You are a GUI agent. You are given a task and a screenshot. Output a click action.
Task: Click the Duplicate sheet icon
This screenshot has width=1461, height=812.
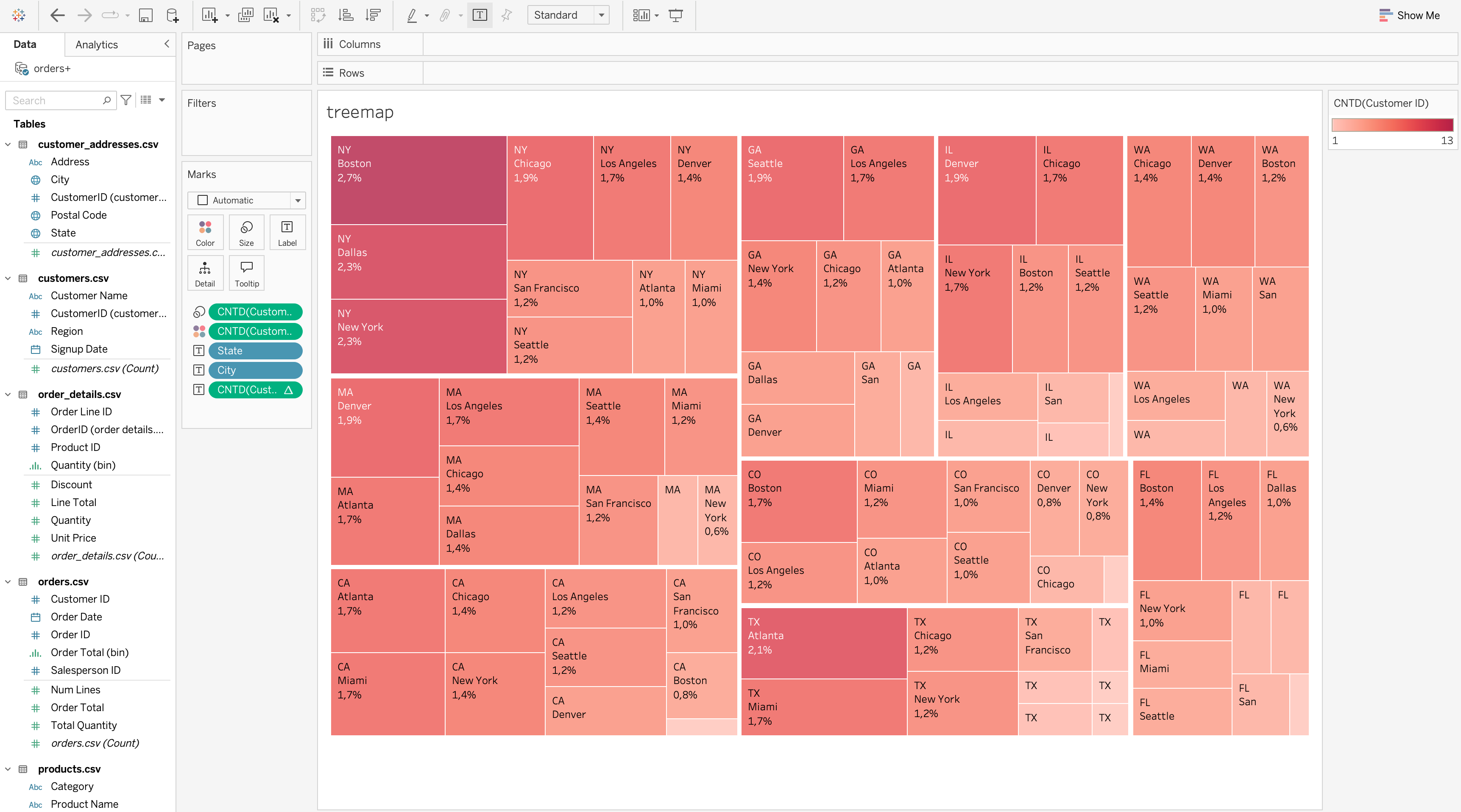point(245,15)
